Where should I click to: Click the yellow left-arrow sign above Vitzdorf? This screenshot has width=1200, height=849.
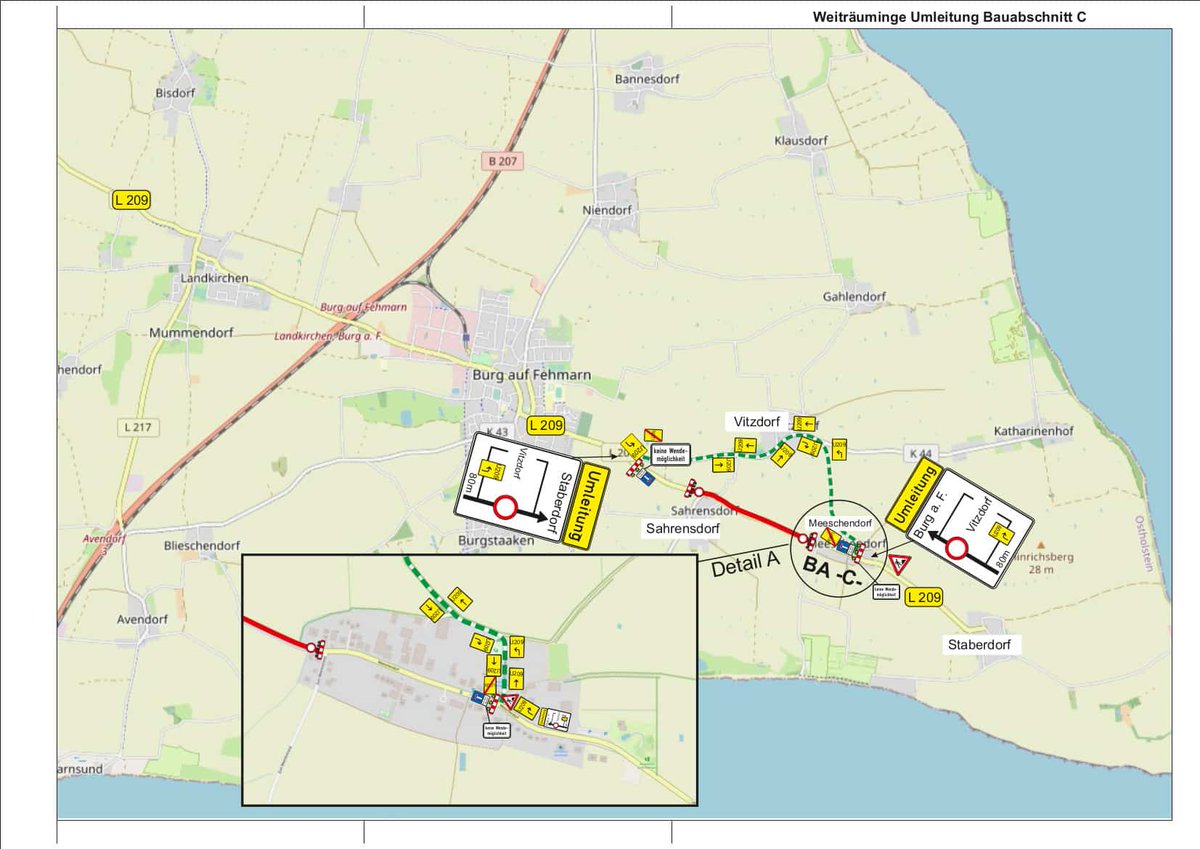pos(805,424)
